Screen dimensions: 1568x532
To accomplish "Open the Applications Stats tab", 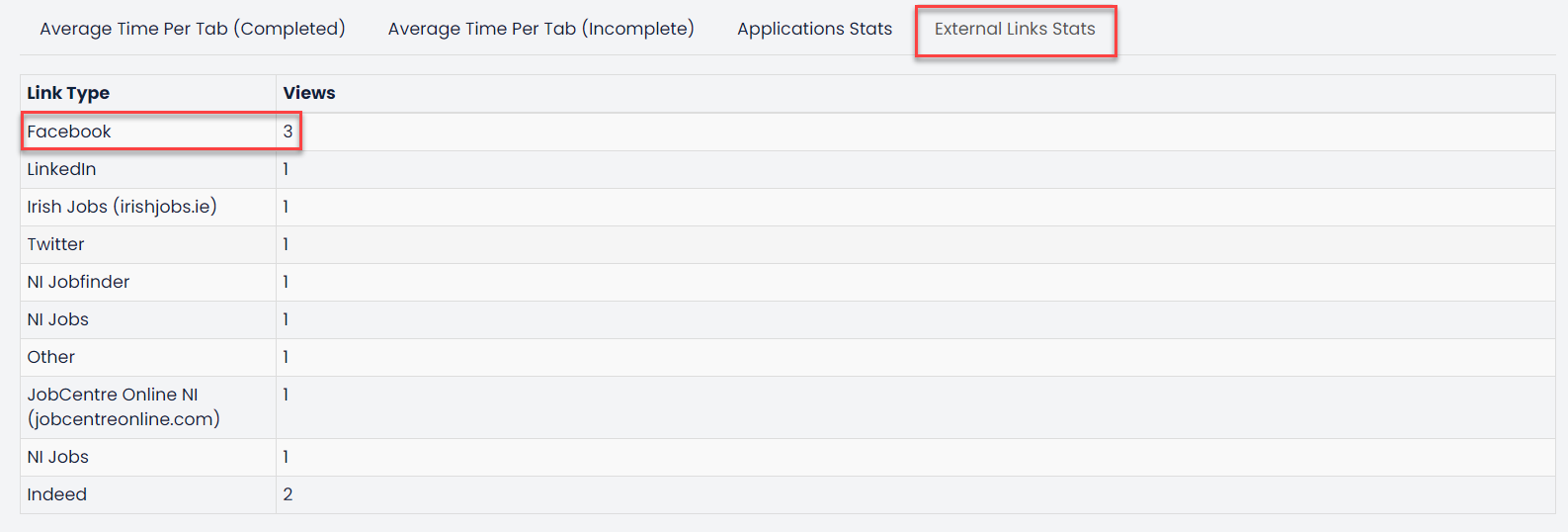I will [814, 29].
